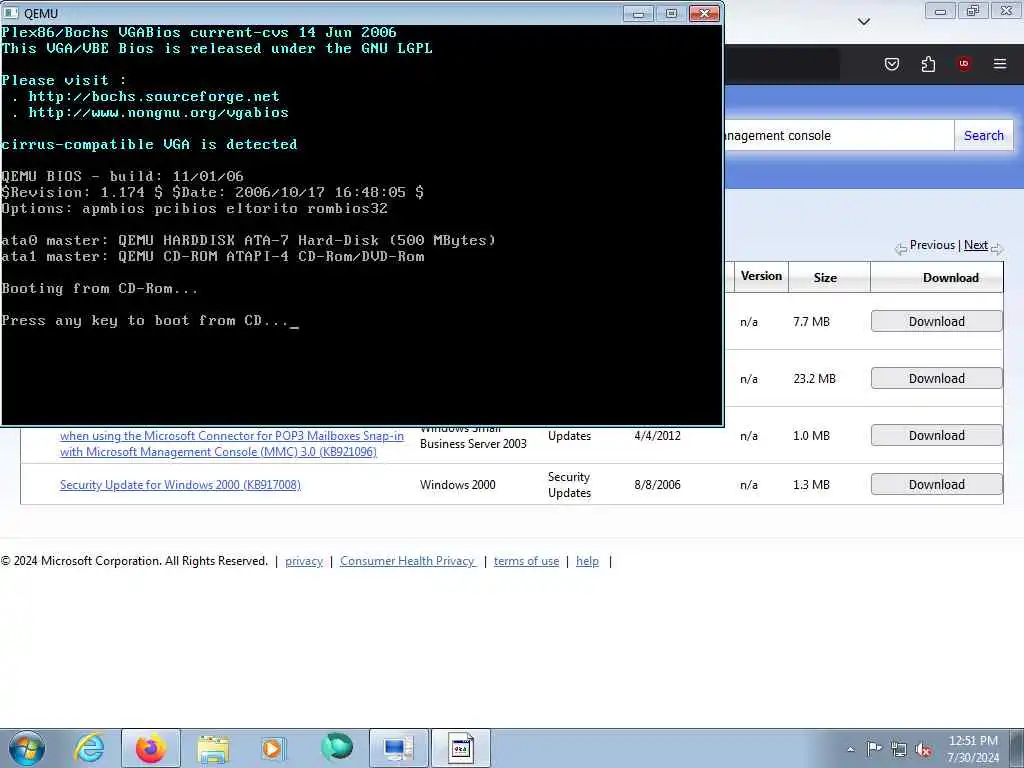Open Security Update for Windows 2000 KB917008

[180, 485]
